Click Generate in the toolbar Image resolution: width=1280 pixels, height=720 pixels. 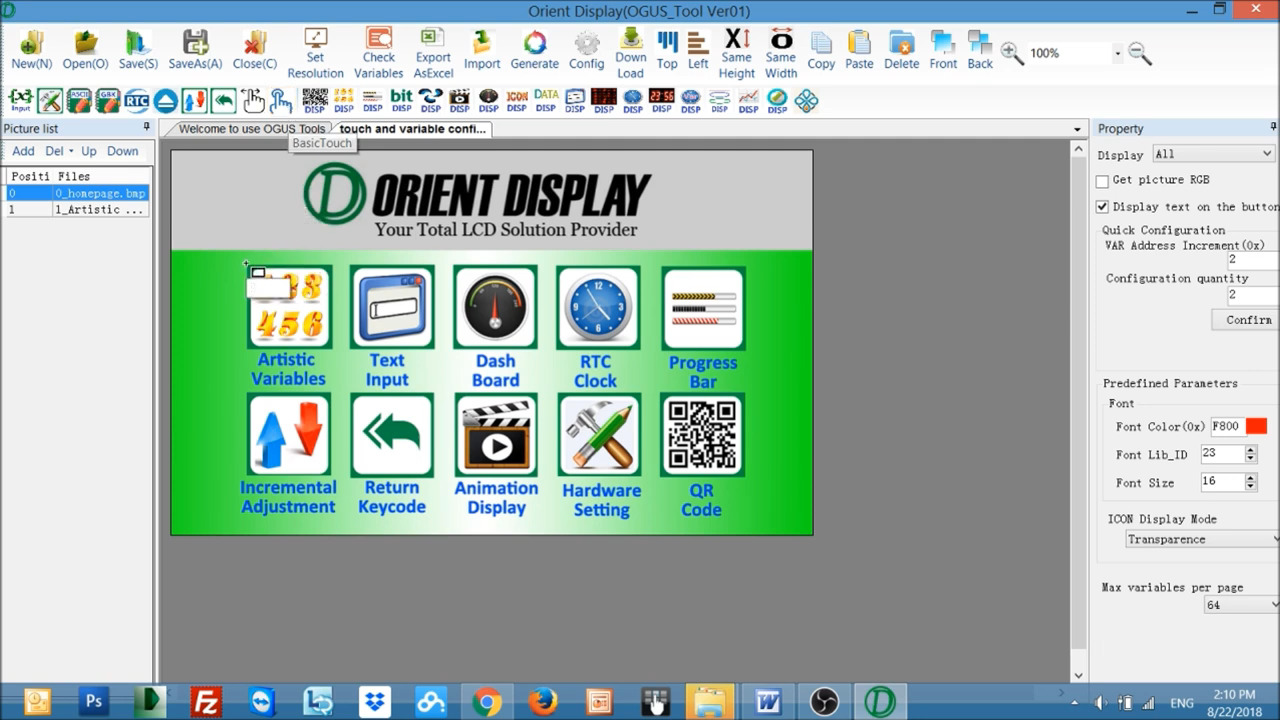tap(535, 50)
